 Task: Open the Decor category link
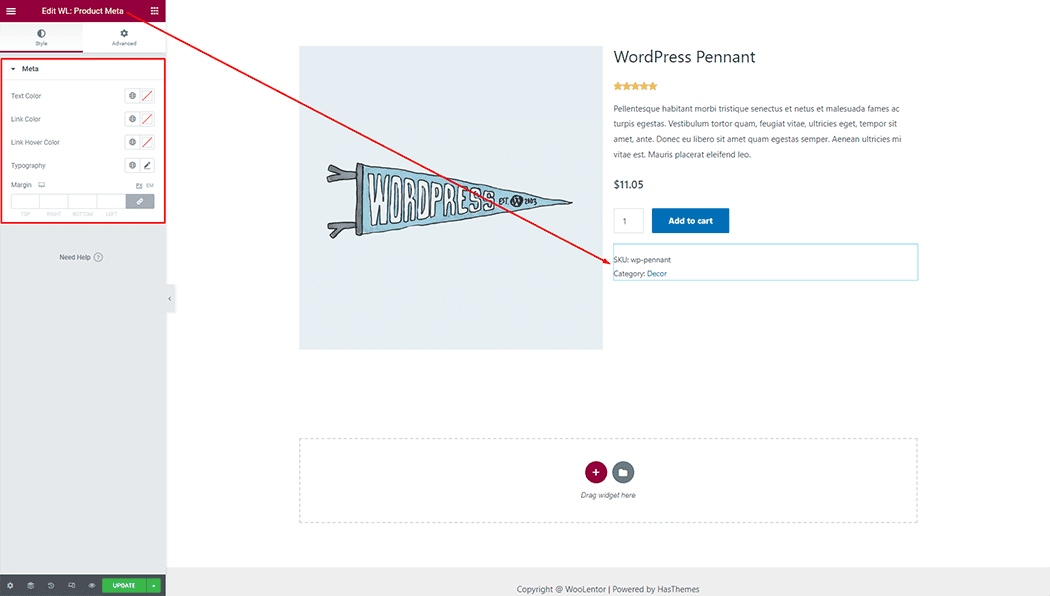pos(658,273)
